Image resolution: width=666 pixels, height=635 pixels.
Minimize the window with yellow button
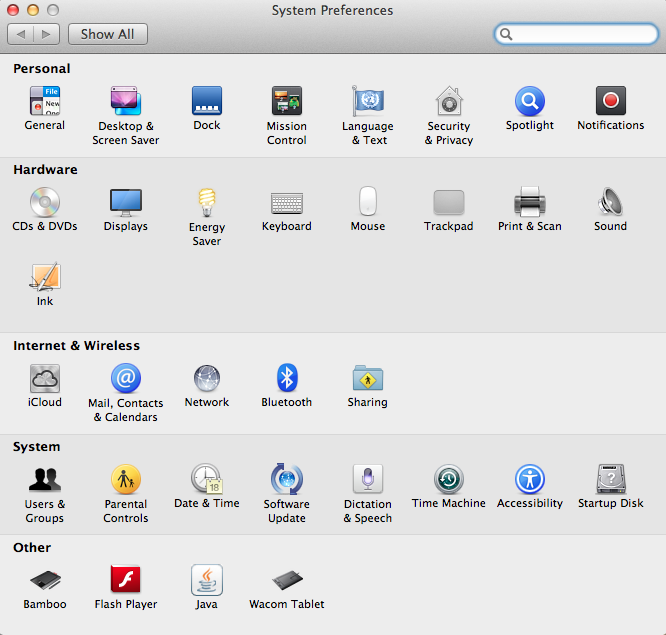33,10
